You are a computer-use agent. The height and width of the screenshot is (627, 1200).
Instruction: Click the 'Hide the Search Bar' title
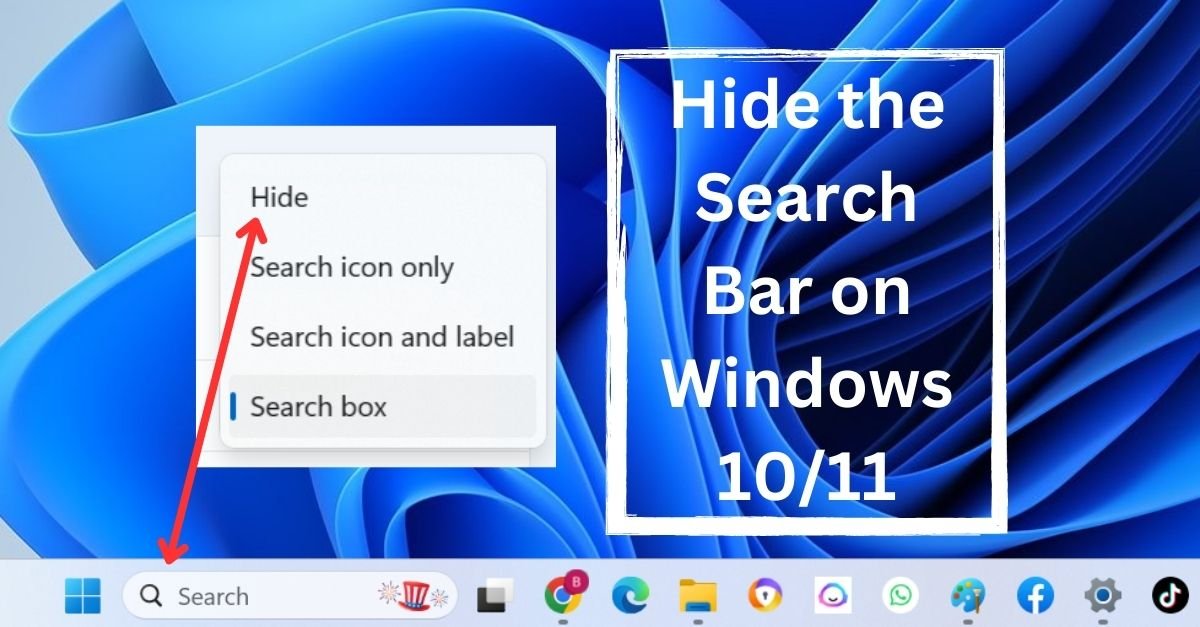[806, 290]
